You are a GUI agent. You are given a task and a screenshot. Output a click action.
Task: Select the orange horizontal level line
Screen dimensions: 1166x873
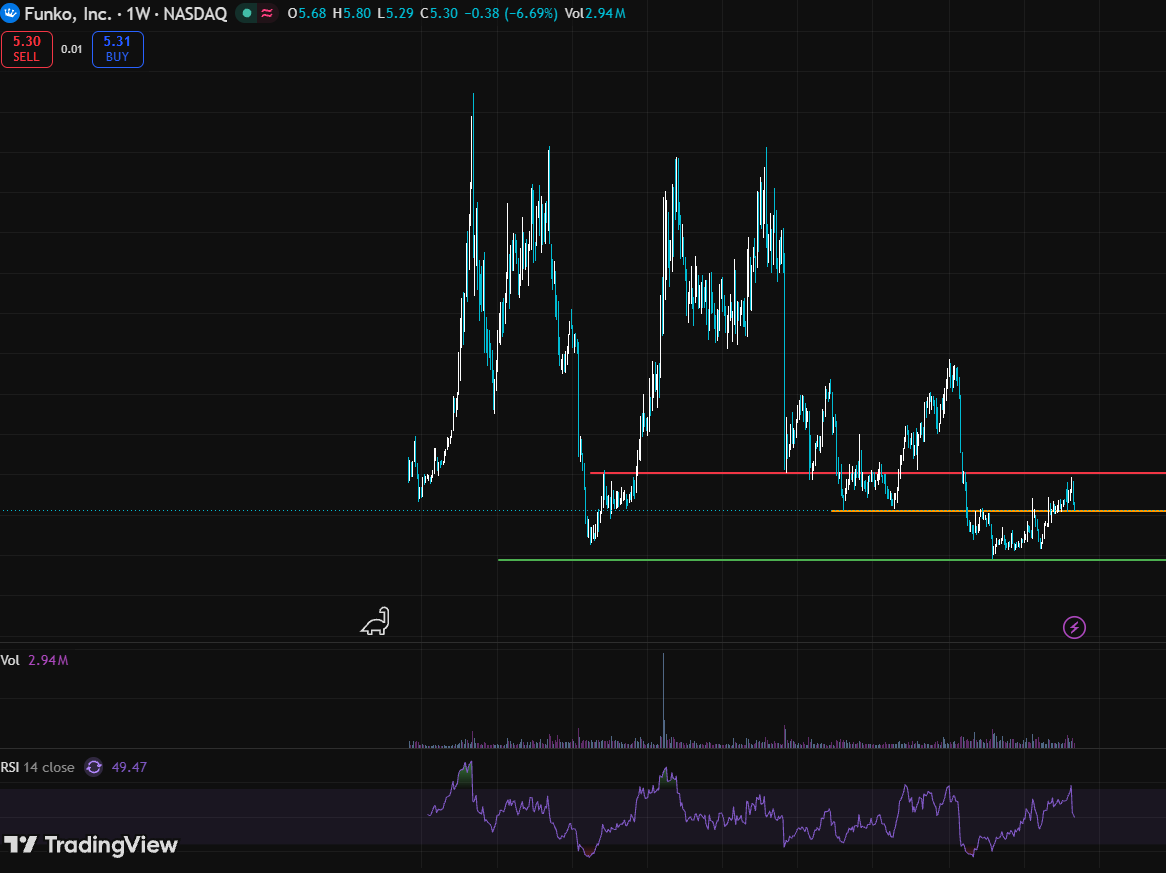[998, 511]
